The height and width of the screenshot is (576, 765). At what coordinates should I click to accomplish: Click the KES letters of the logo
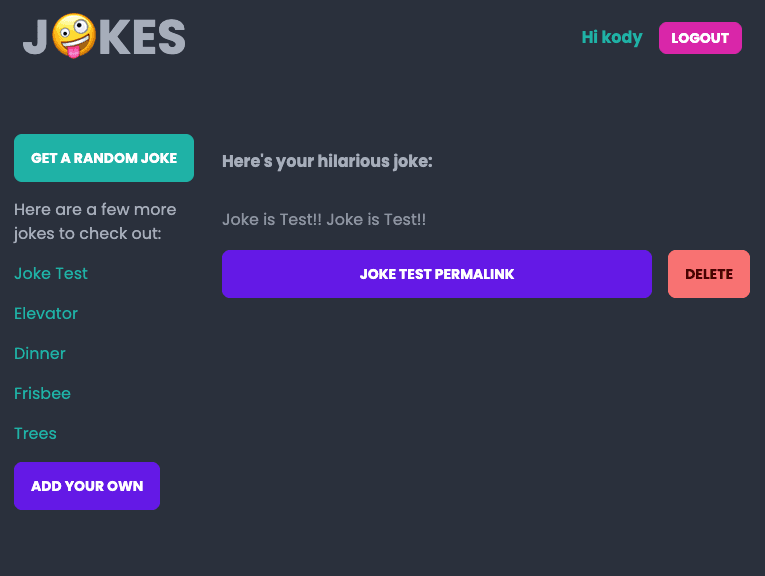(143, 38)
